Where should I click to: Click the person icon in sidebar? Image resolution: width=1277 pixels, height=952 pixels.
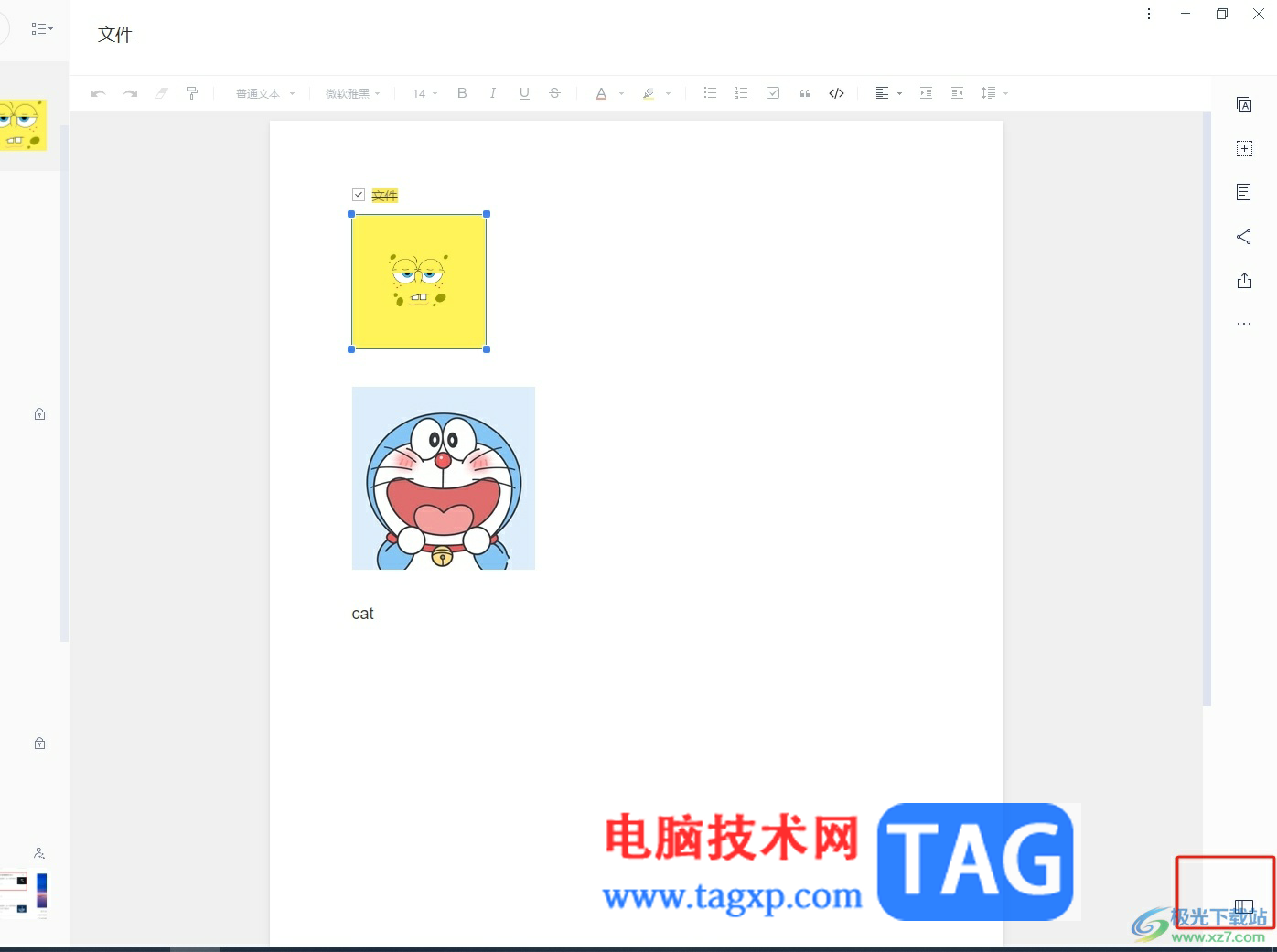point(39,853)
